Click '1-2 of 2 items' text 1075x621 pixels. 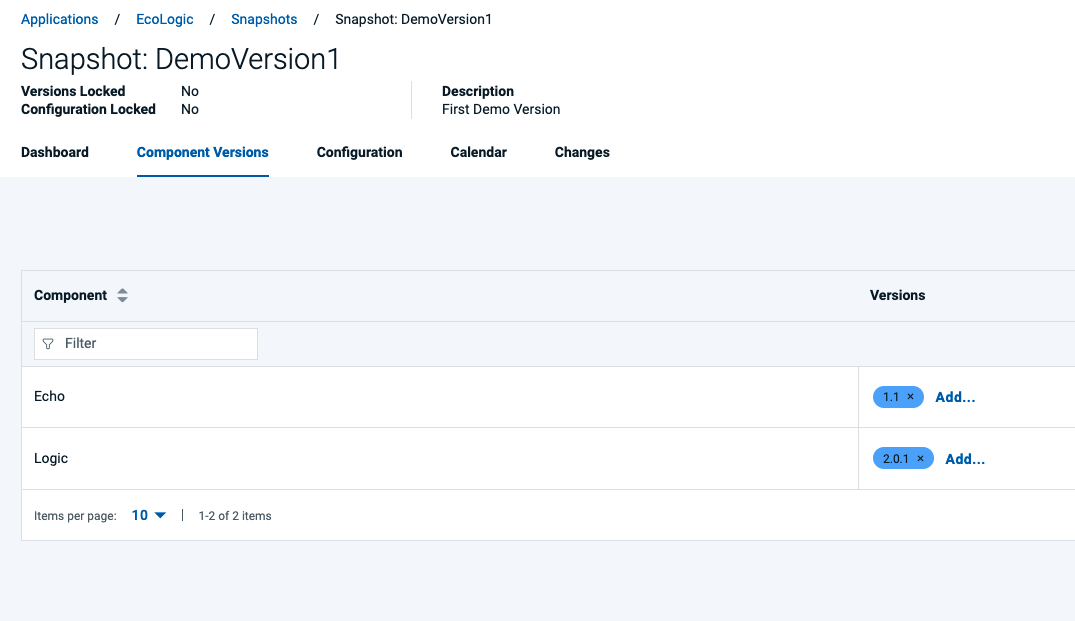235,516
